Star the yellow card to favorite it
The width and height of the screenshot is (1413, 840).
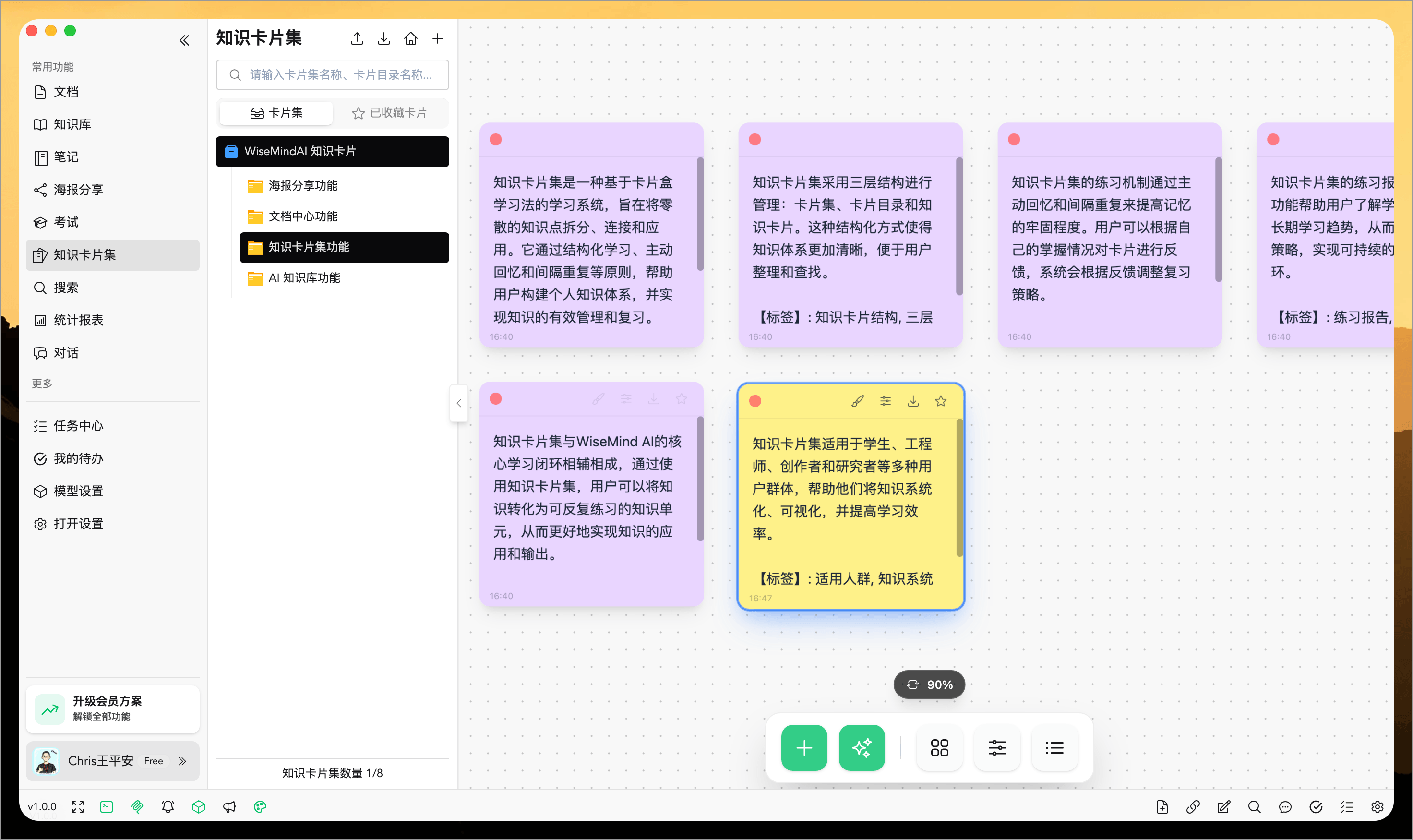tap(940, 400)
